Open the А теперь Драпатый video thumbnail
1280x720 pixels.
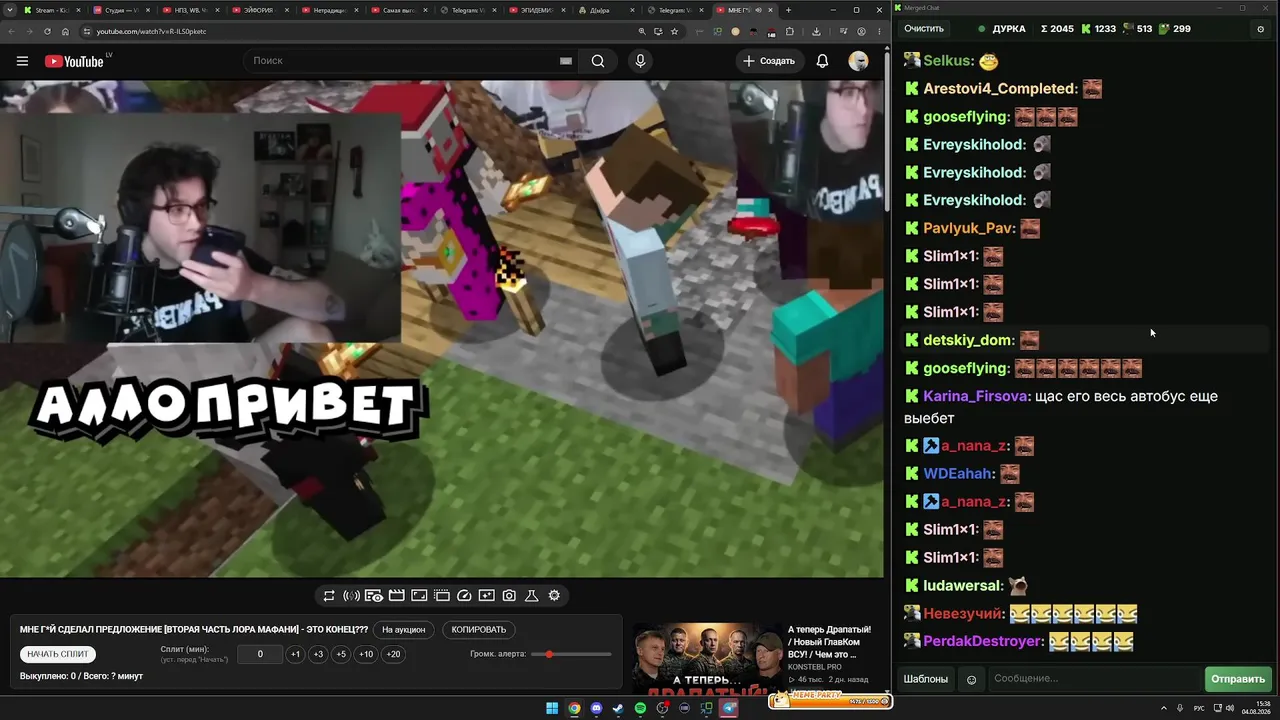707,658
